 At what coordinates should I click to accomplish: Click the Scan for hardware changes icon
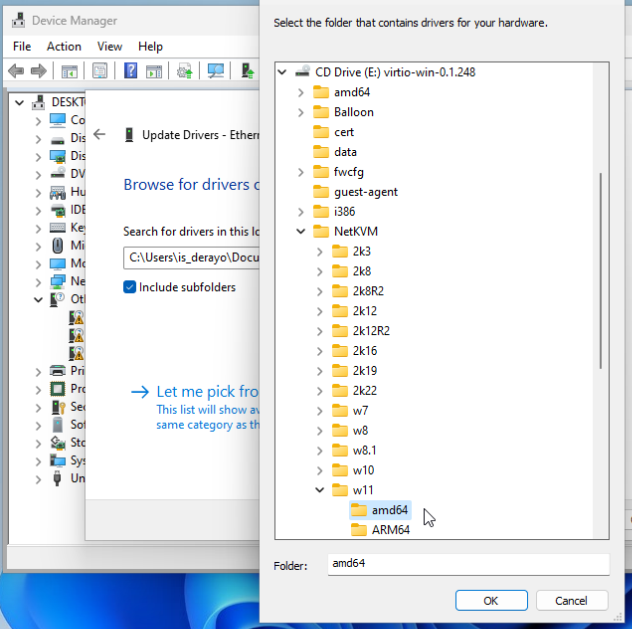215,71
